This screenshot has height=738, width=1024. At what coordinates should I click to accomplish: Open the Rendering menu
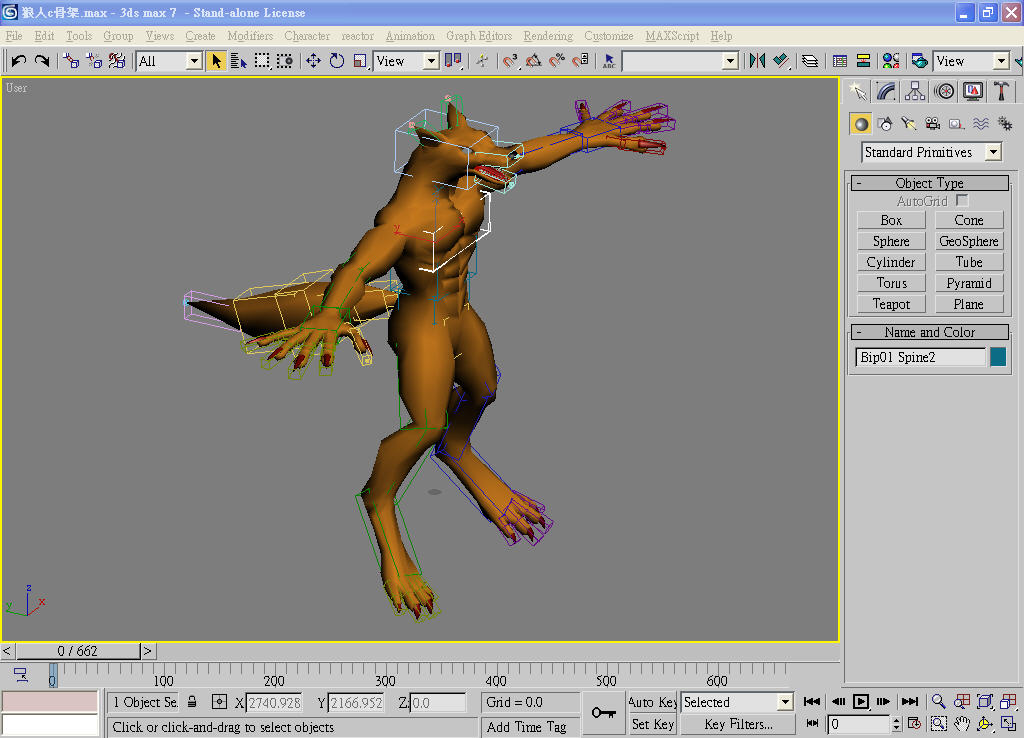(548, 36)
